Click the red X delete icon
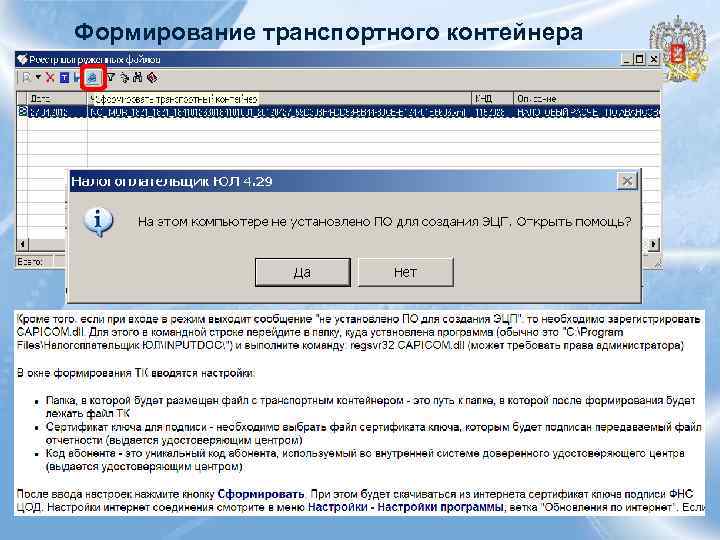 [x=50, y=78]
